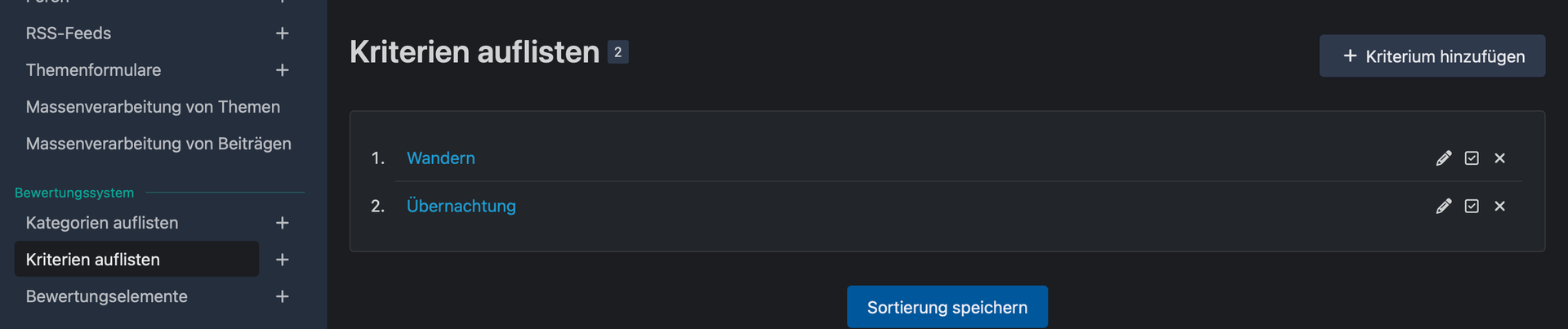Delete the Wandern criterion
1568x329 pixels.
point(1499,158)
